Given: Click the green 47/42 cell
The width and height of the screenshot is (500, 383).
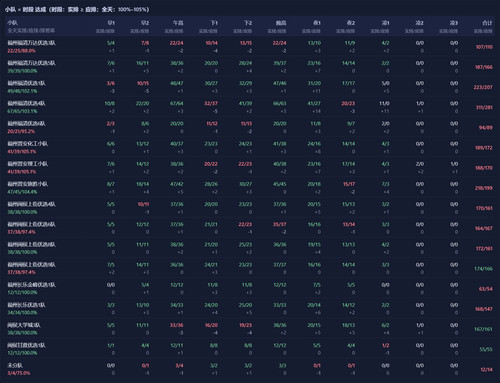Looking at the screenshot, I should point(177,184).
